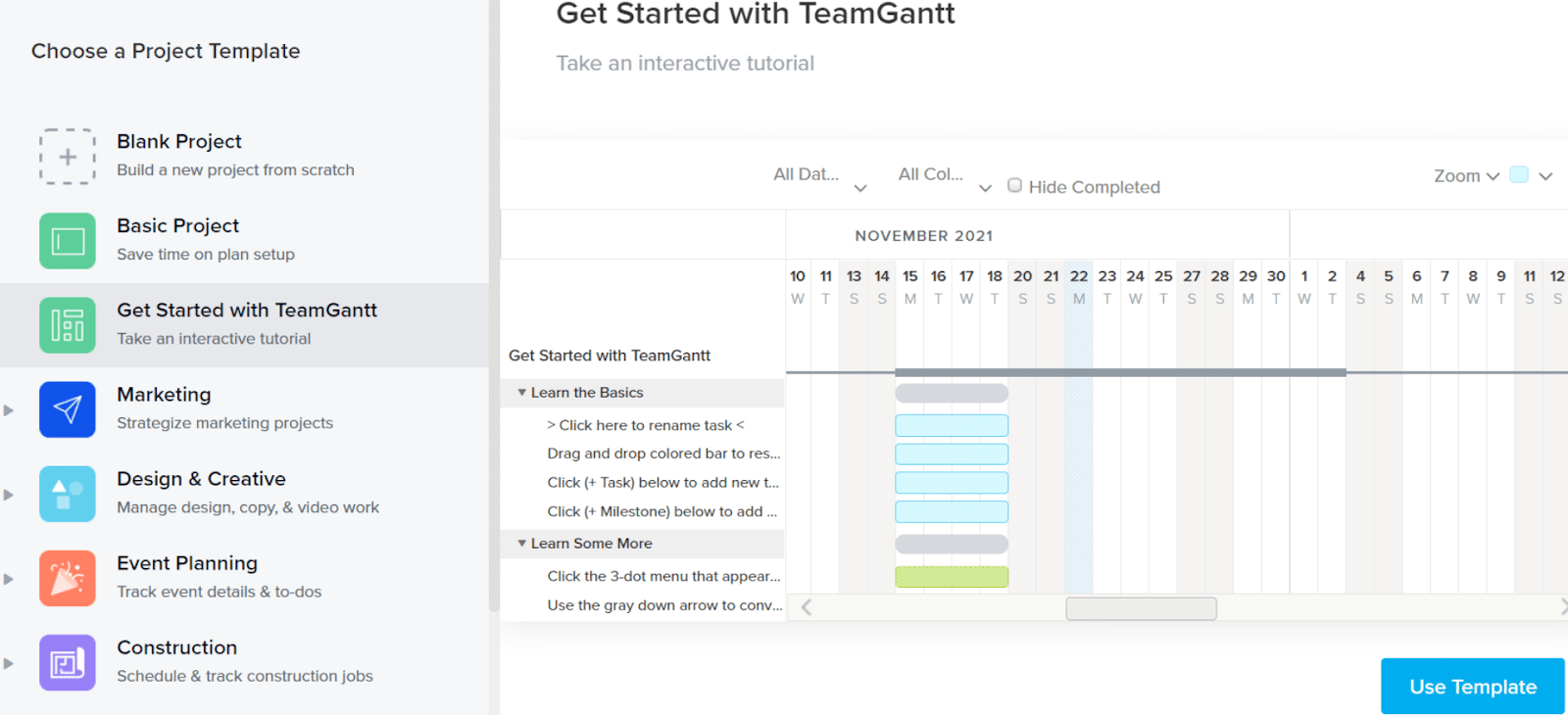
Task: Select the Design & Creative template
Action: (x=244, y=494)
